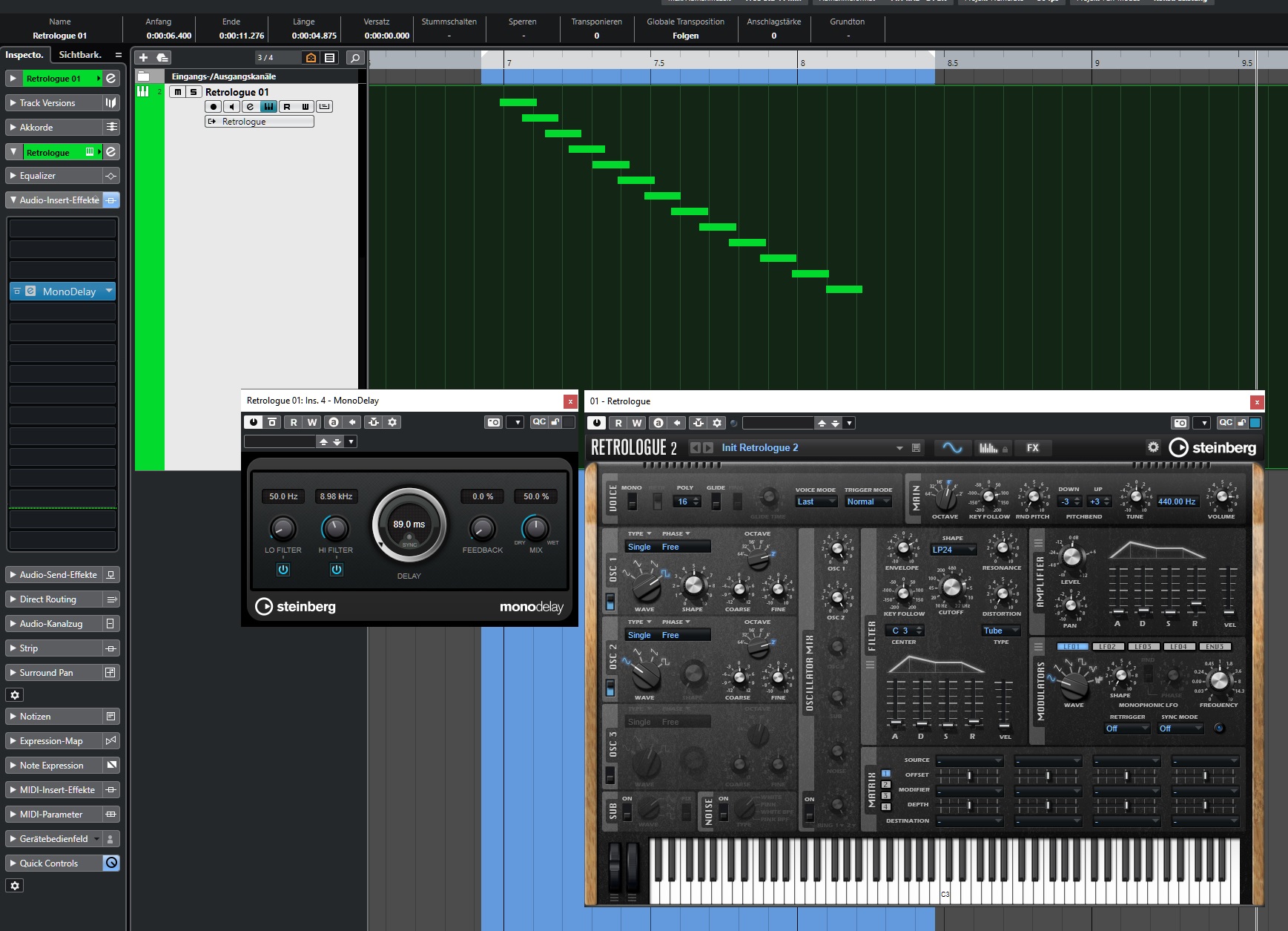Image resolution: width=1288 pixels, height=931 pixels.
Task: Click the Retrologue output routing field
Action: pyautogui.click(x=260, y=122)
